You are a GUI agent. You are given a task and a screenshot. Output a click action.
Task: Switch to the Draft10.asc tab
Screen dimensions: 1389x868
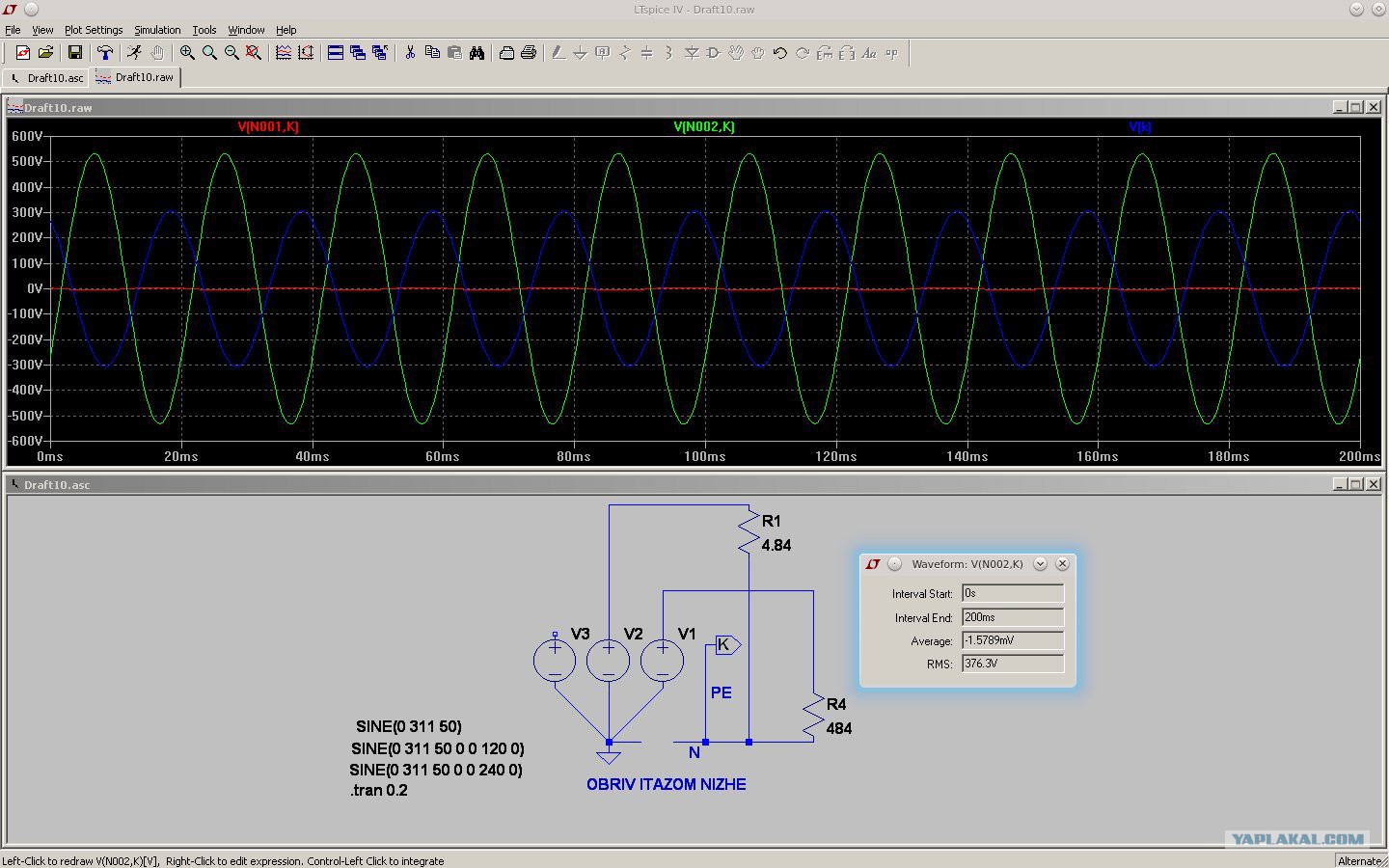(x=46, y=78)
